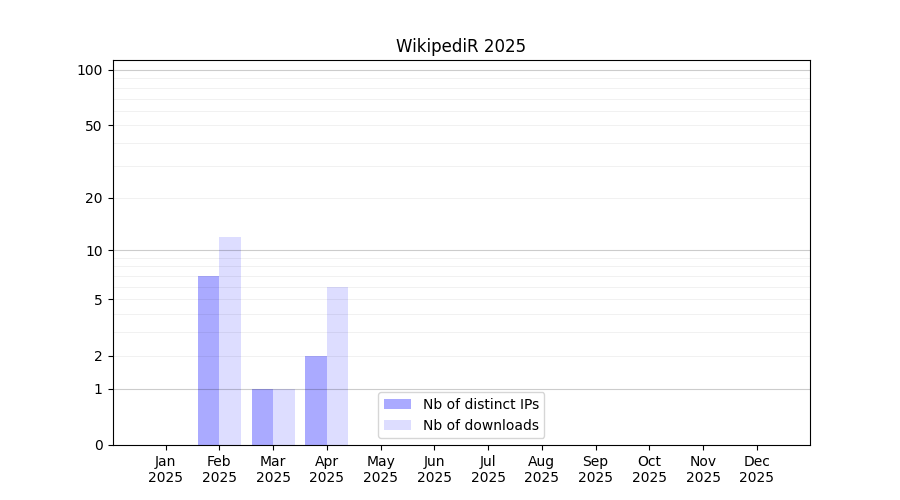Click the 'Jan 2025' x-axis label
This screenshot has height=500, width=900.
click(x=166, y=469)
